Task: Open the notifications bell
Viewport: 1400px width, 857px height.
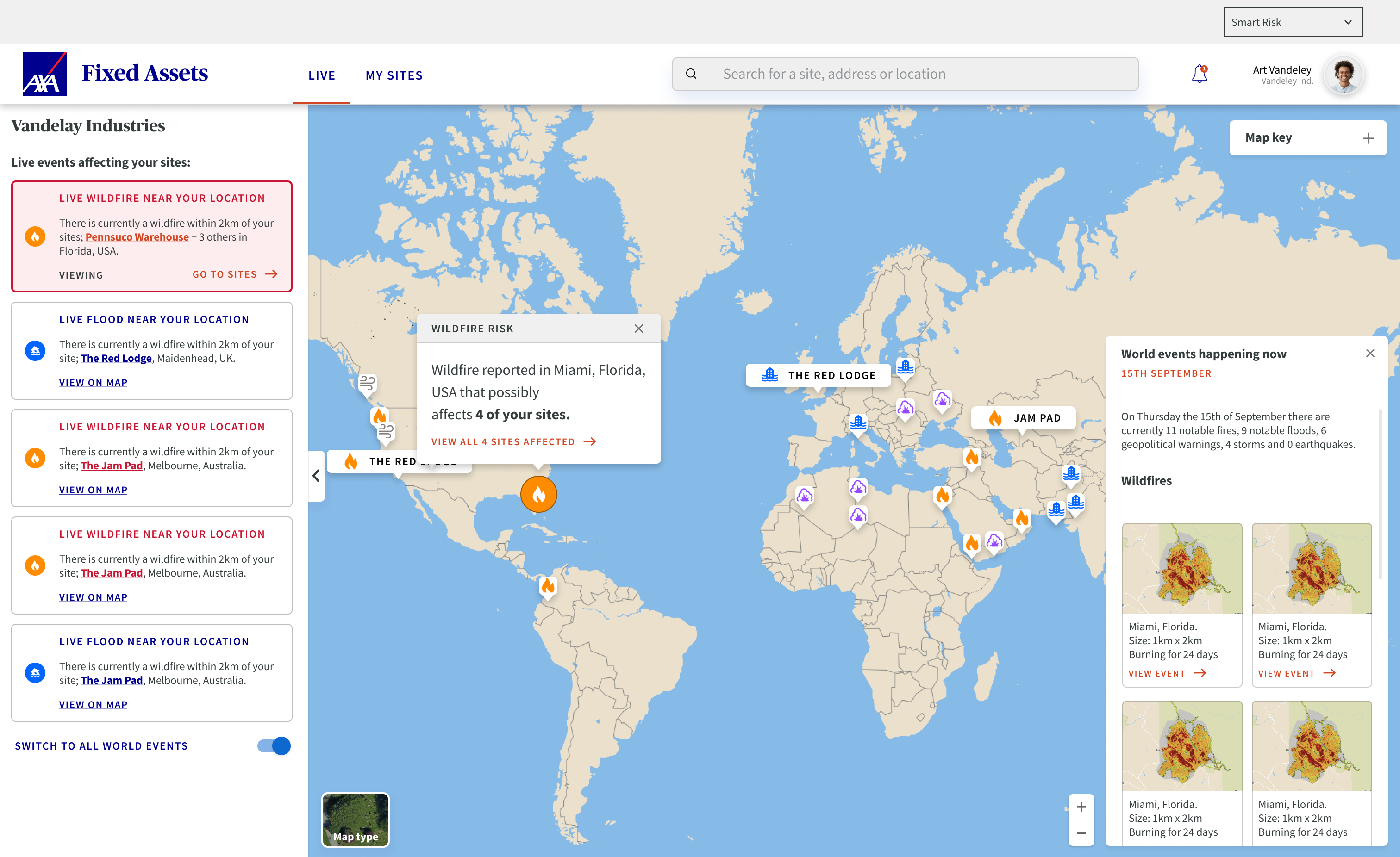Action: (x=1200, y=74)
